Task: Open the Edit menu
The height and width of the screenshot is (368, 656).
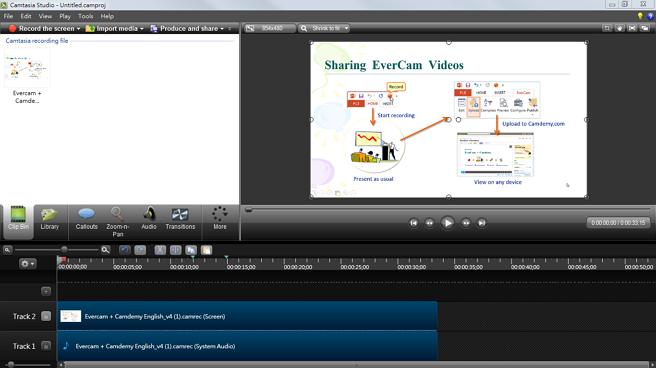Action: tap(26, 16)
